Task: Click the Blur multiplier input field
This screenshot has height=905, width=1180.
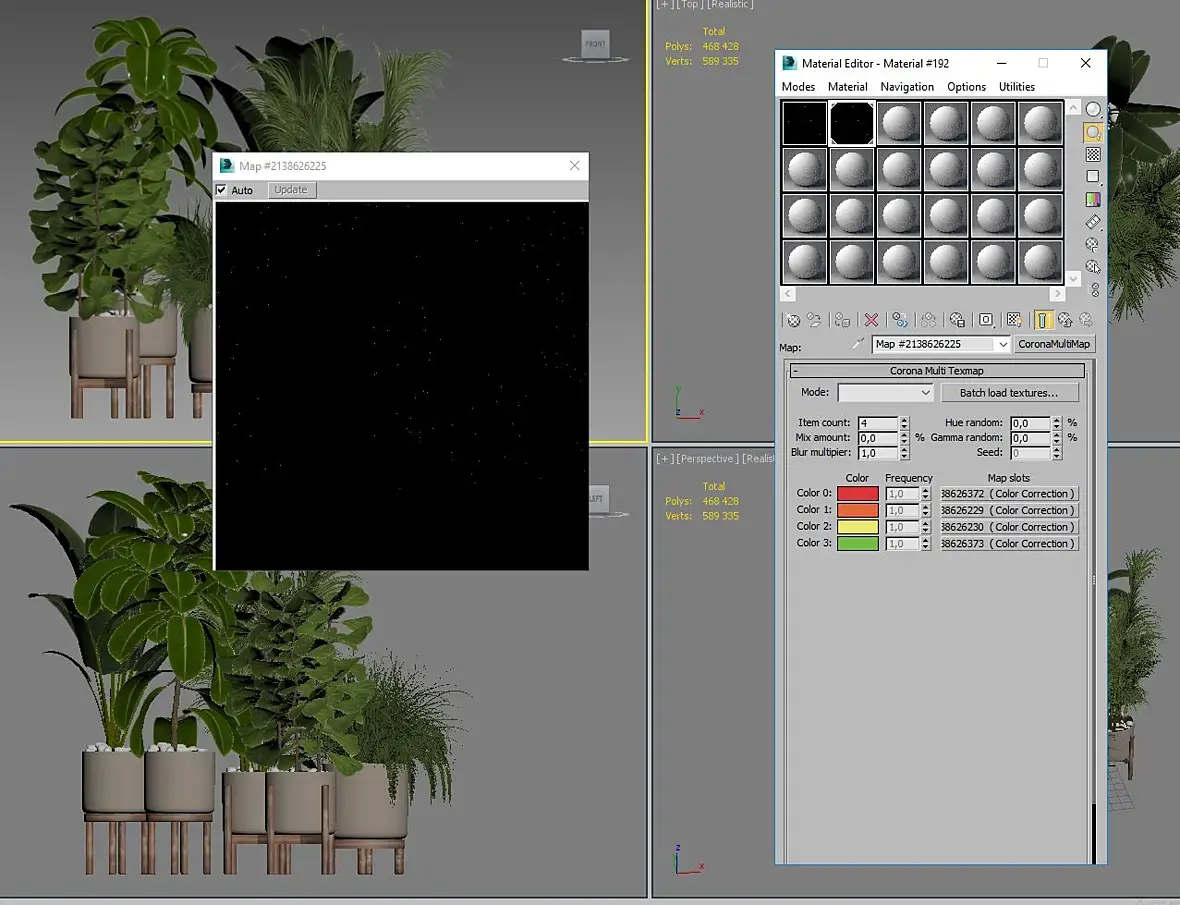Action: pyautogui.click(x=878, y=453)
